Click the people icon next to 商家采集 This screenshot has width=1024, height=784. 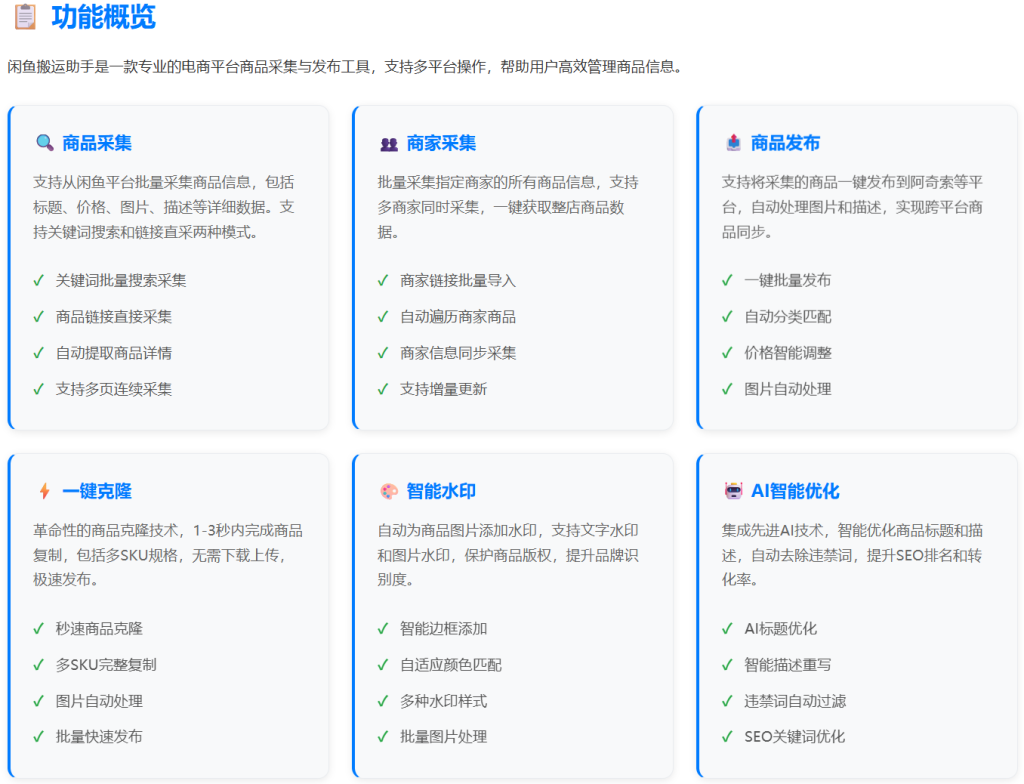[x=389, y=143]
